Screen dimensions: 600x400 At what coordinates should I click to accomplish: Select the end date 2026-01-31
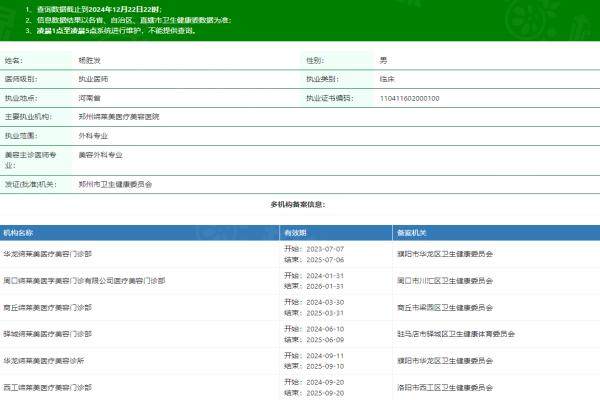(x=325, y=286)
